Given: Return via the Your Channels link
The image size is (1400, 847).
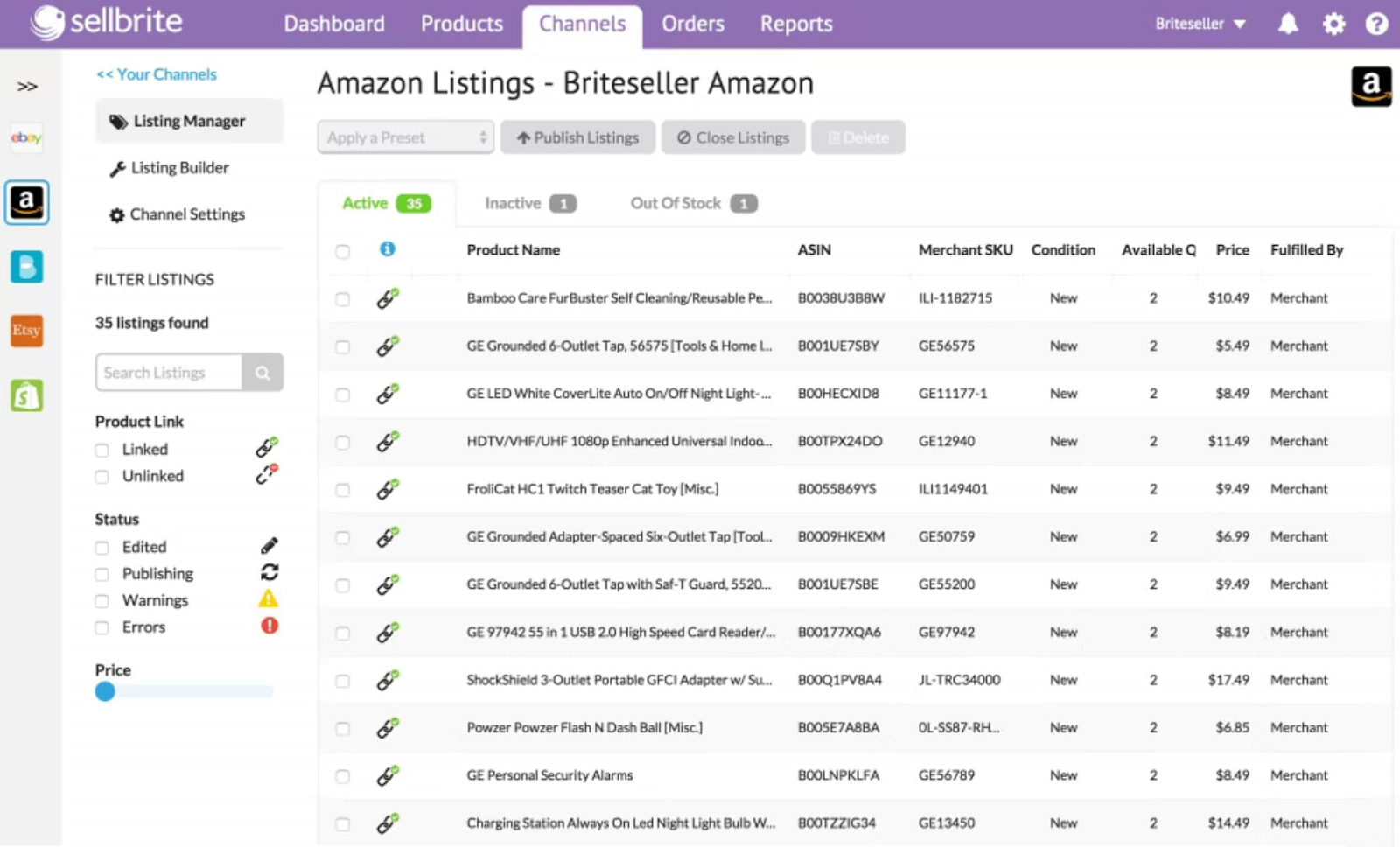Looking at the screenshot, I should (x=156, y=74).
